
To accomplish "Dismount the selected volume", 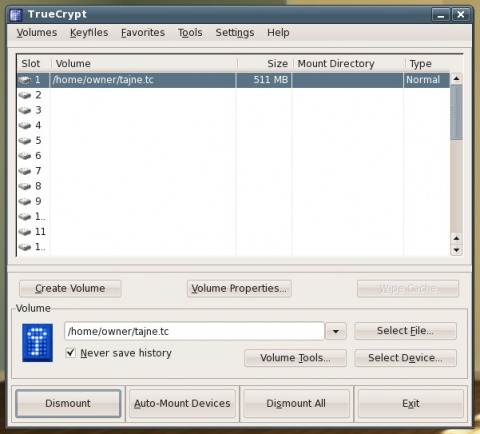I will coord(68,403).
